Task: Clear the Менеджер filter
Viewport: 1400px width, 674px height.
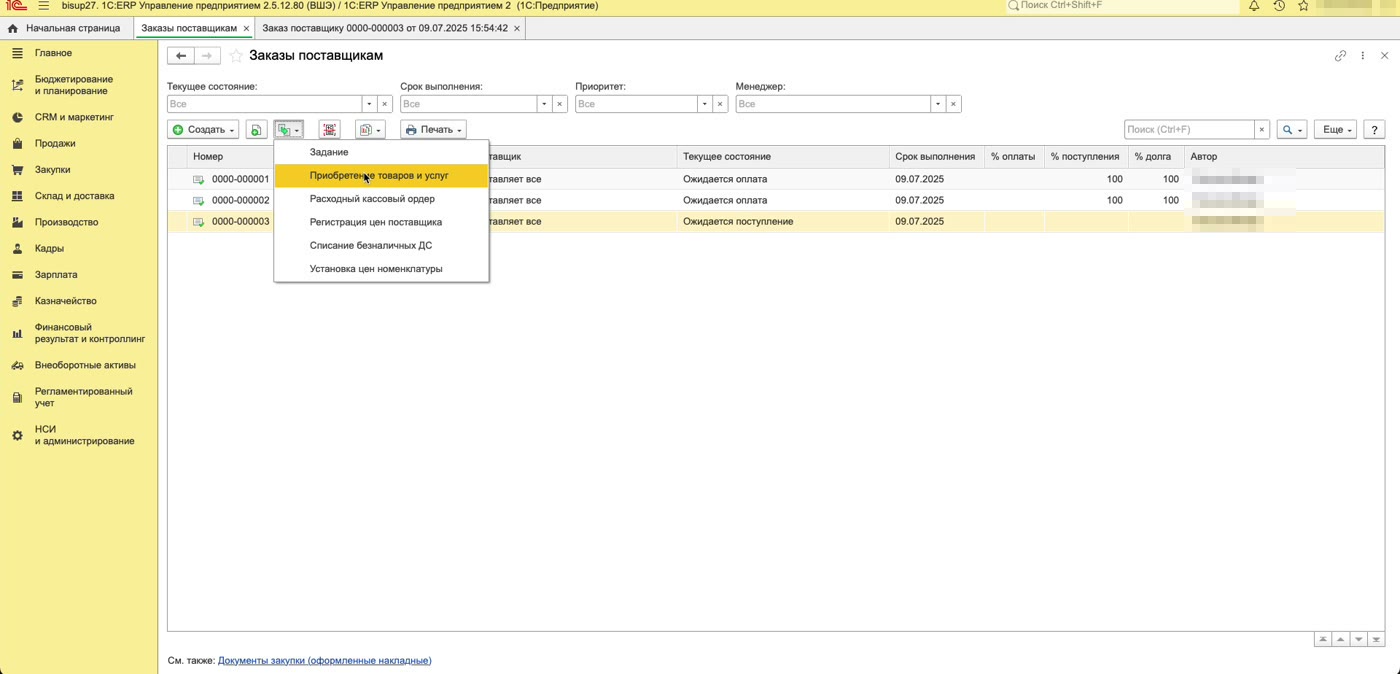Action: tap(953, 104)
